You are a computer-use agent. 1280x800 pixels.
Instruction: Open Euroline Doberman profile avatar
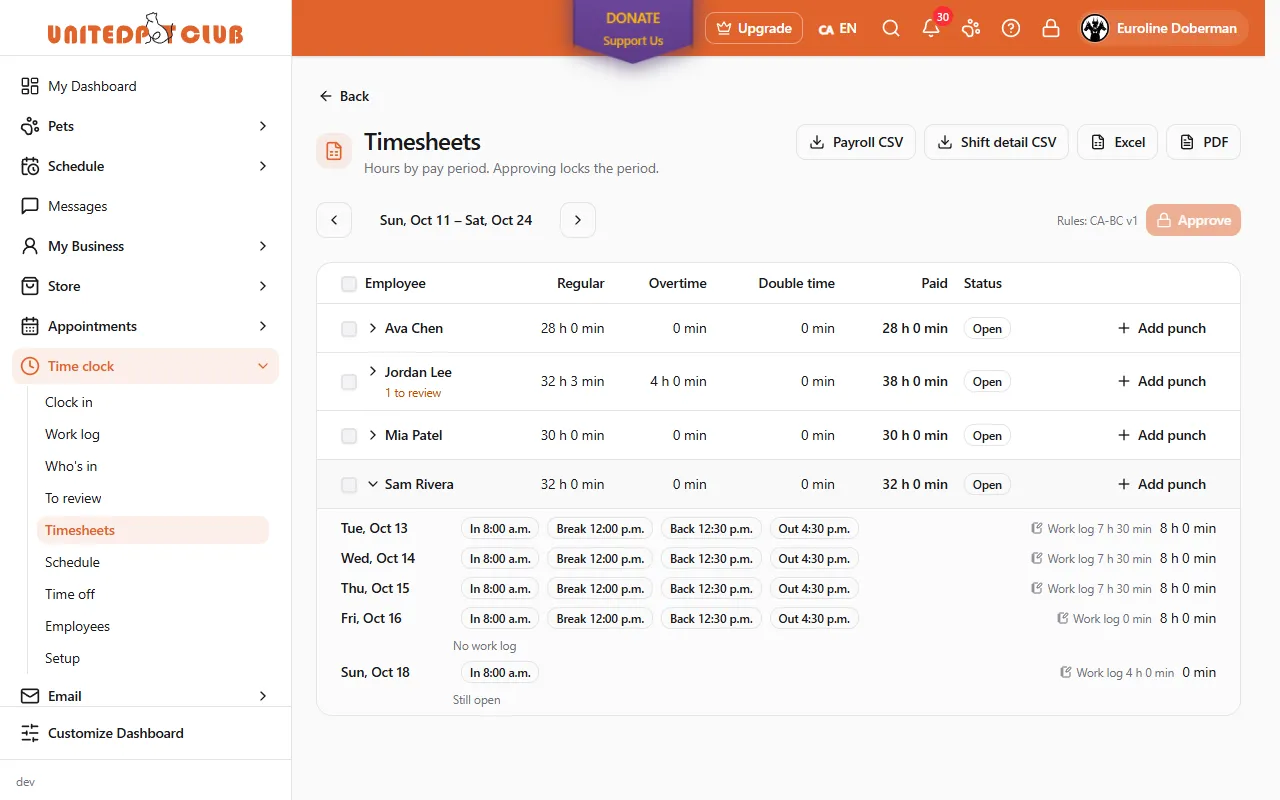point(1095,28)
